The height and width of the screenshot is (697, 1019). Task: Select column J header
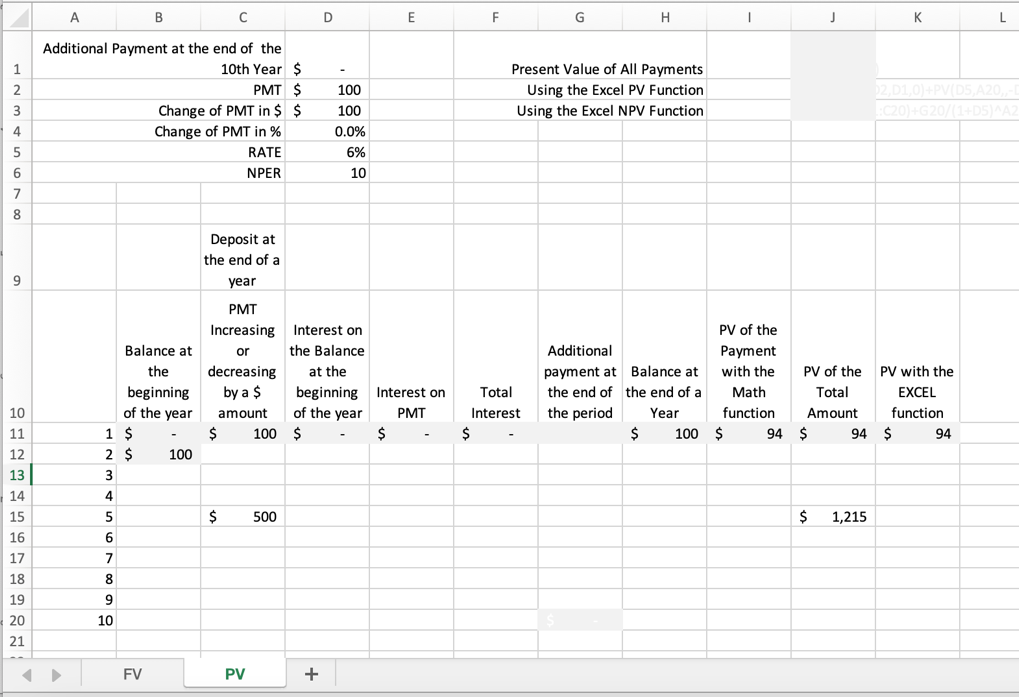(x=832, y=18)
